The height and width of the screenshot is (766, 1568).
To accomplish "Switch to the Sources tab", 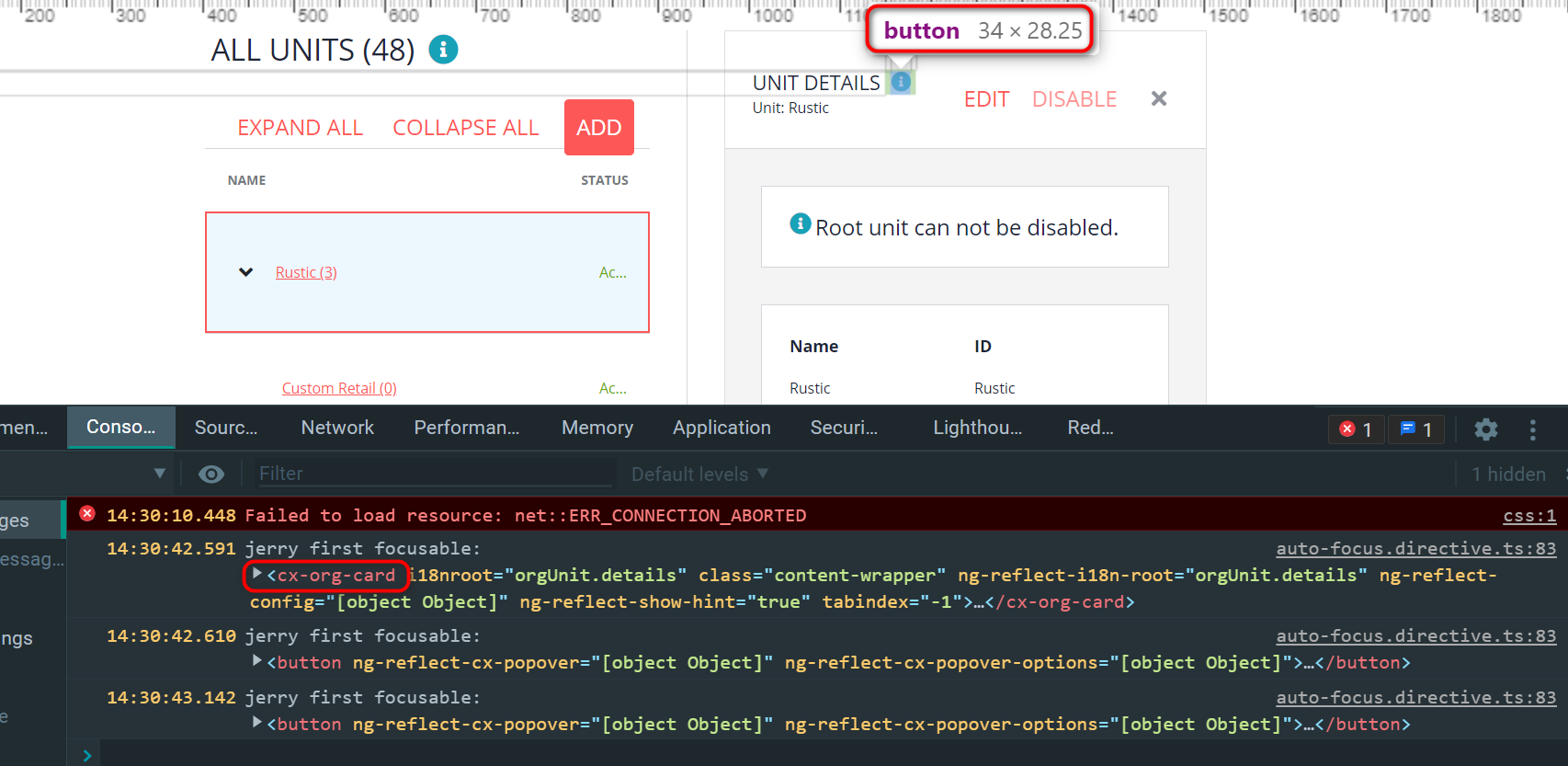I will point(226,428).
